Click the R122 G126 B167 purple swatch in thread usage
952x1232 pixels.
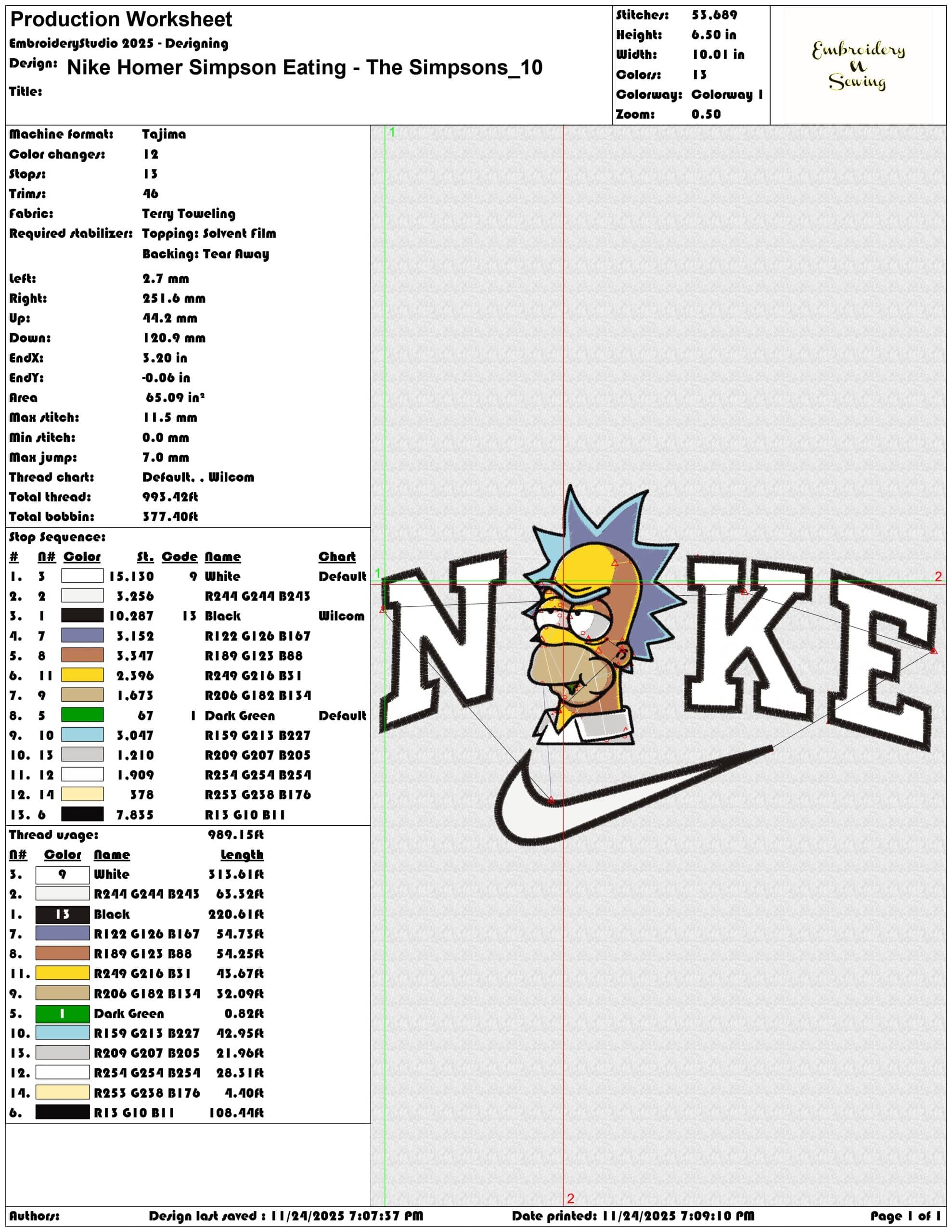tap(62, 933)
